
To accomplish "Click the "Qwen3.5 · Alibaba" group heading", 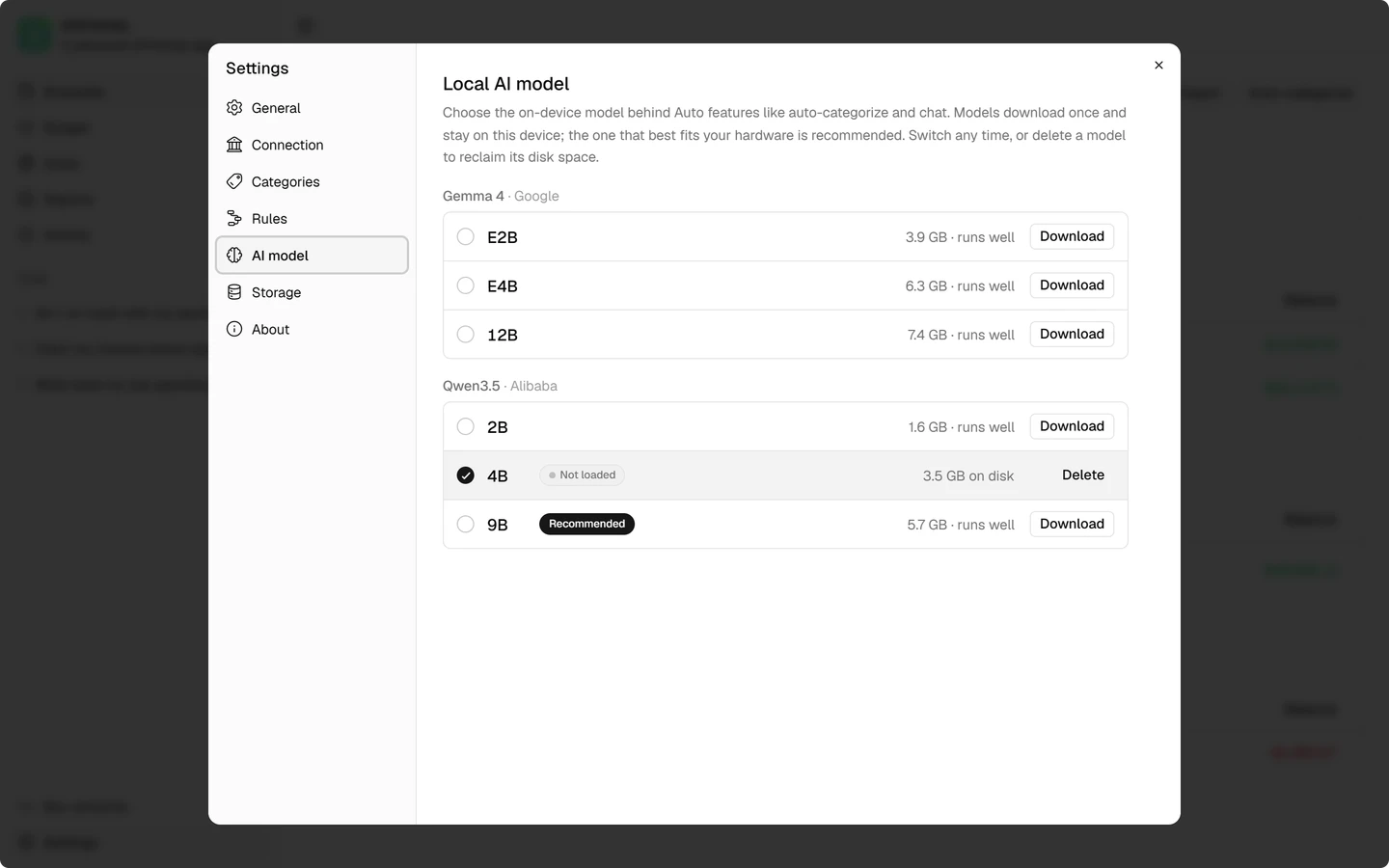I will 500,386.
